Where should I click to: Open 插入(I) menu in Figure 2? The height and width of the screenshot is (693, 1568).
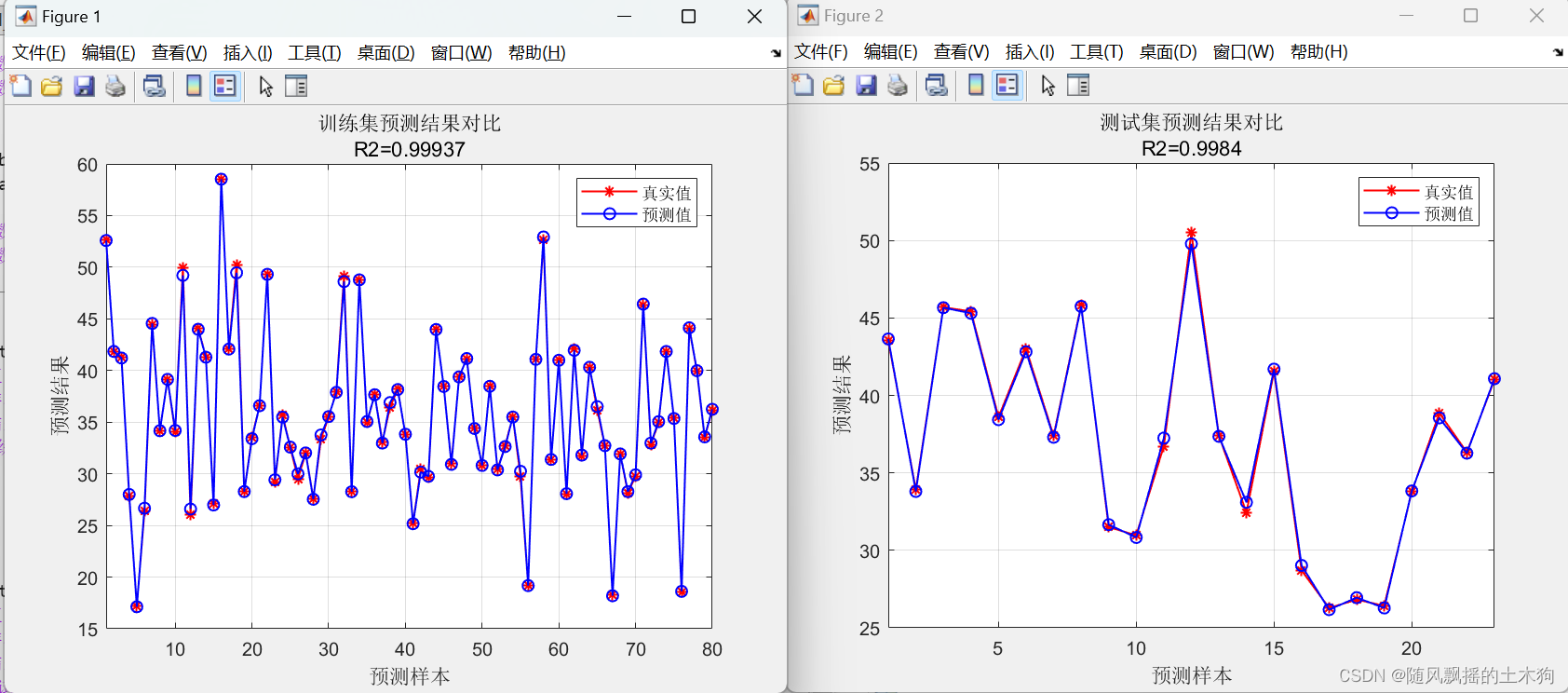[x=1030, y=52]
